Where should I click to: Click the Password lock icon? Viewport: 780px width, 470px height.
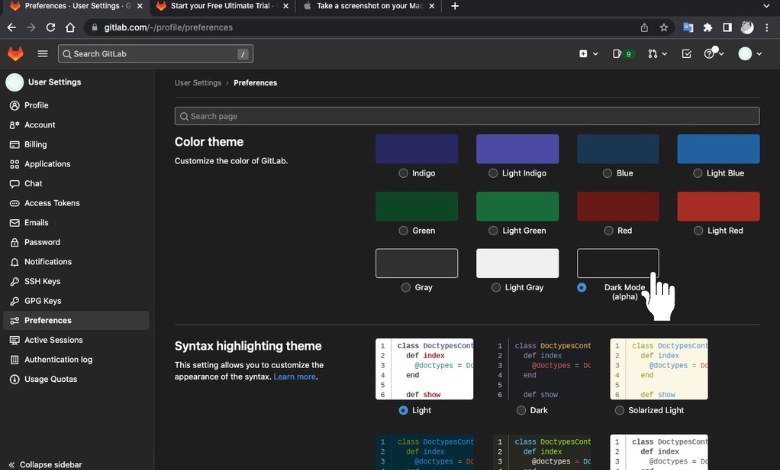[14, 242]
